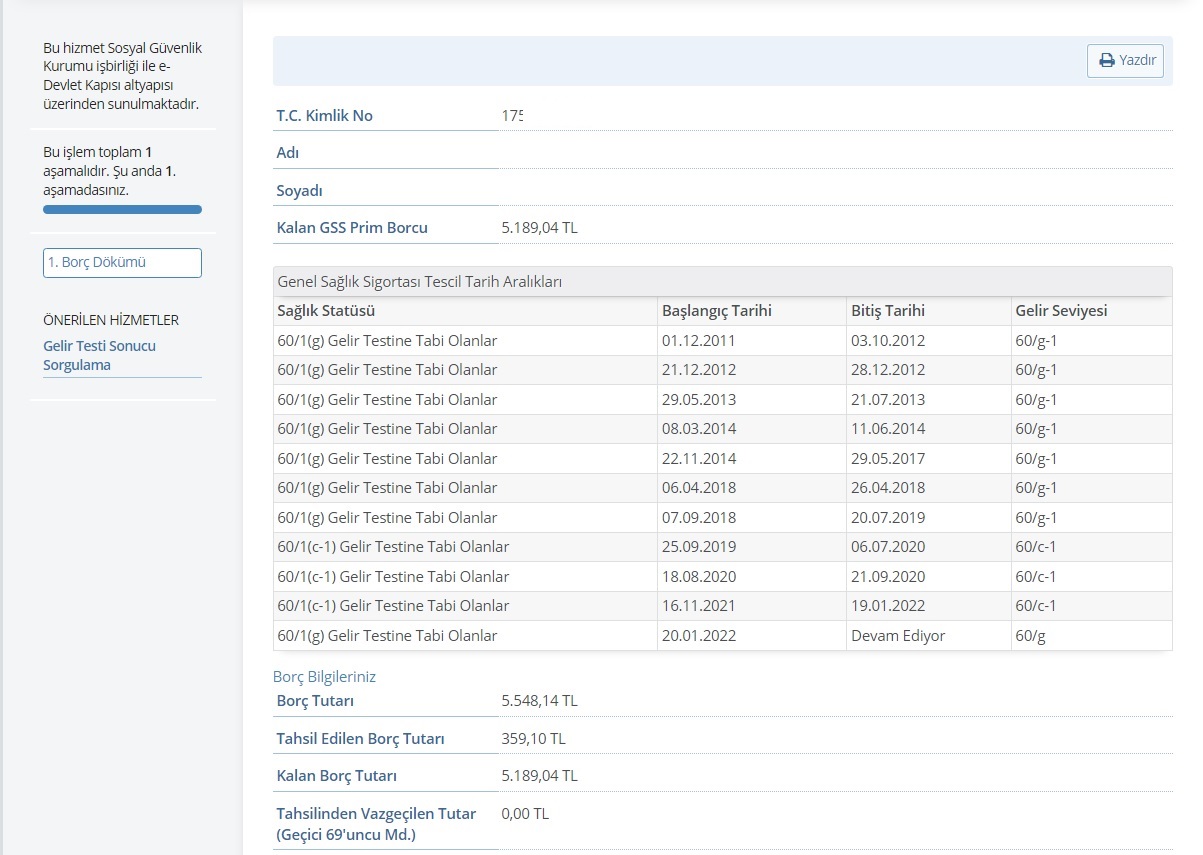Select the start date 07.09.2018
This screenshot has width=1203, height=855.
(x=699, y=517)
